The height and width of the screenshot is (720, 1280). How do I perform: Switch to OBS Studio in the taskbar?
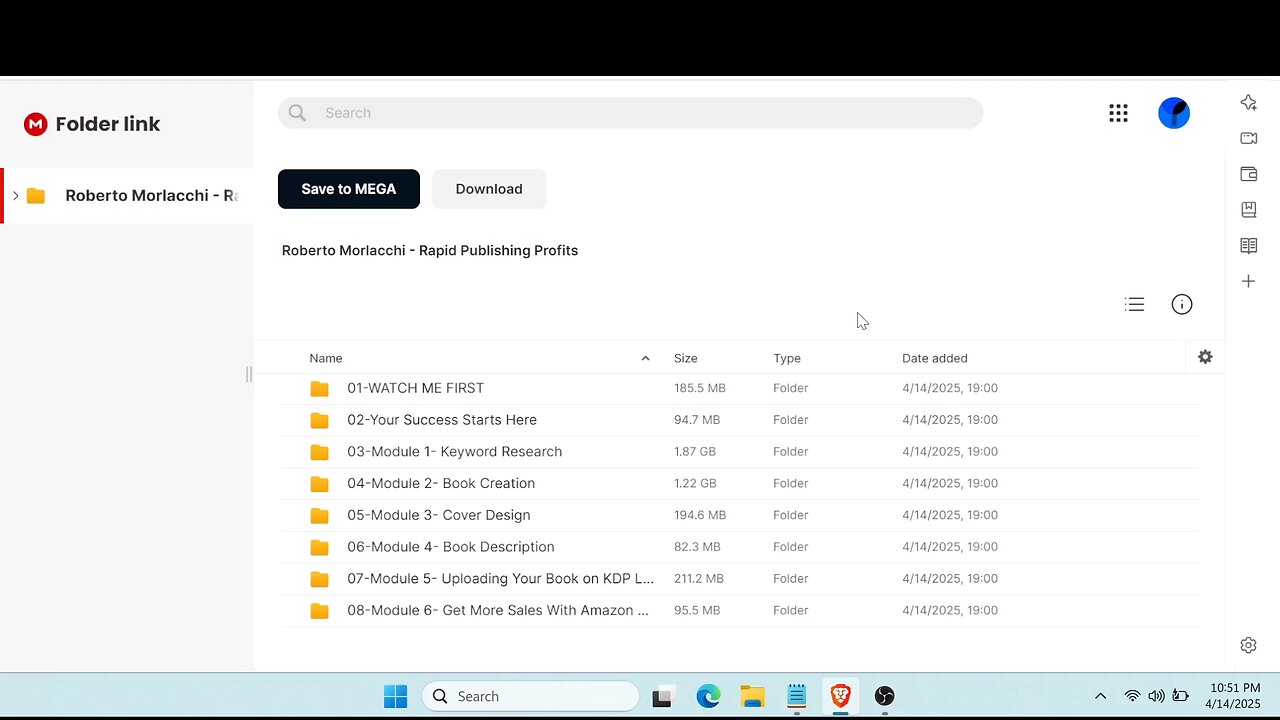884,696
